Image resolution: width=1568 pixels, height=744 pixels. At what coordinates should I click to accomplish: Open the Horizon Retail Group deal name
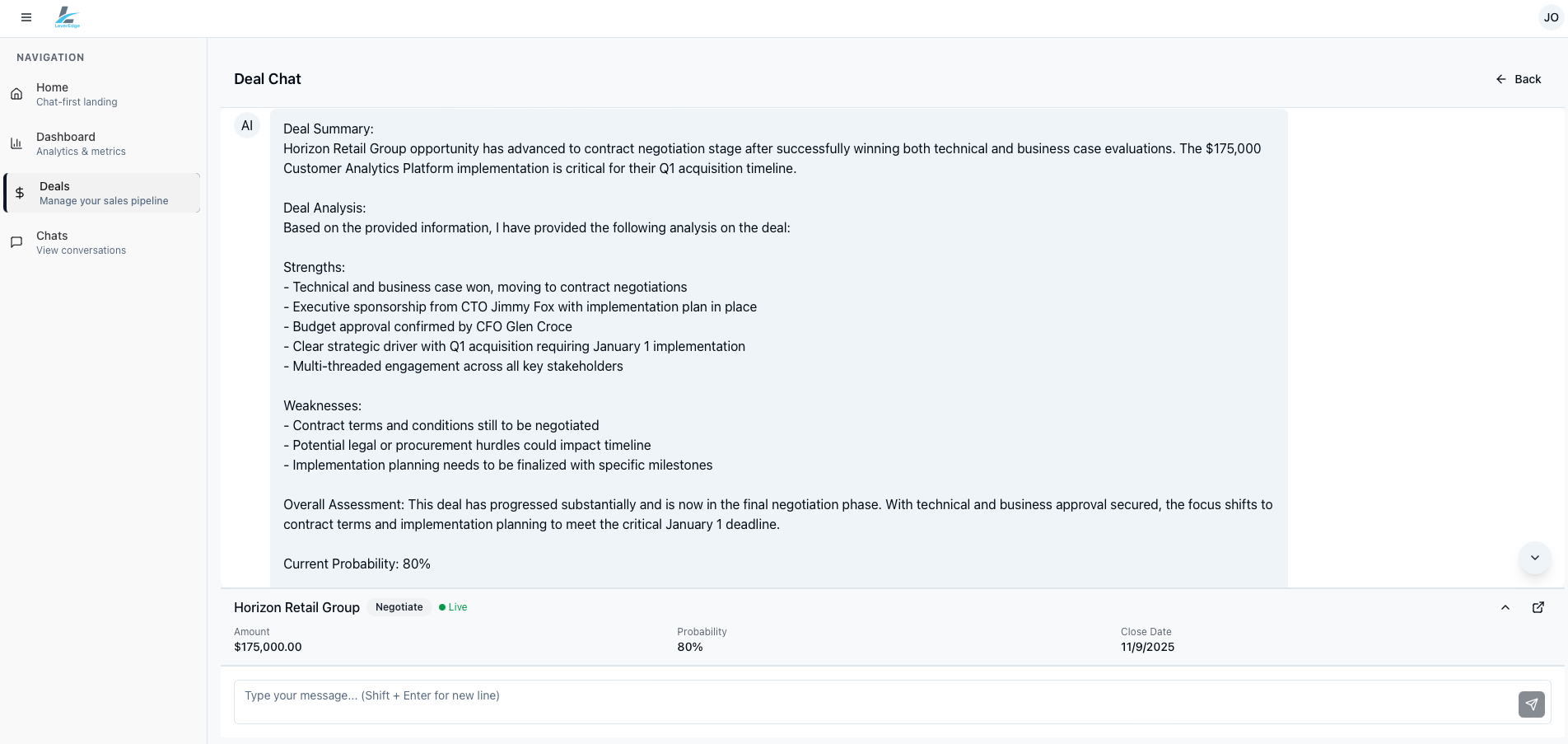coord(296,607)
